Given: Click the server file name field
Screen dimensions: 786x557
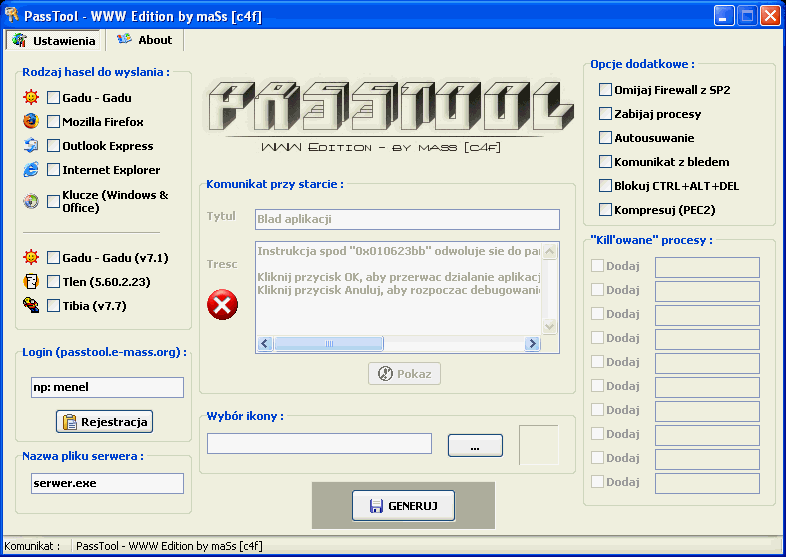Looking at the screenshot, I should (107, 483).
